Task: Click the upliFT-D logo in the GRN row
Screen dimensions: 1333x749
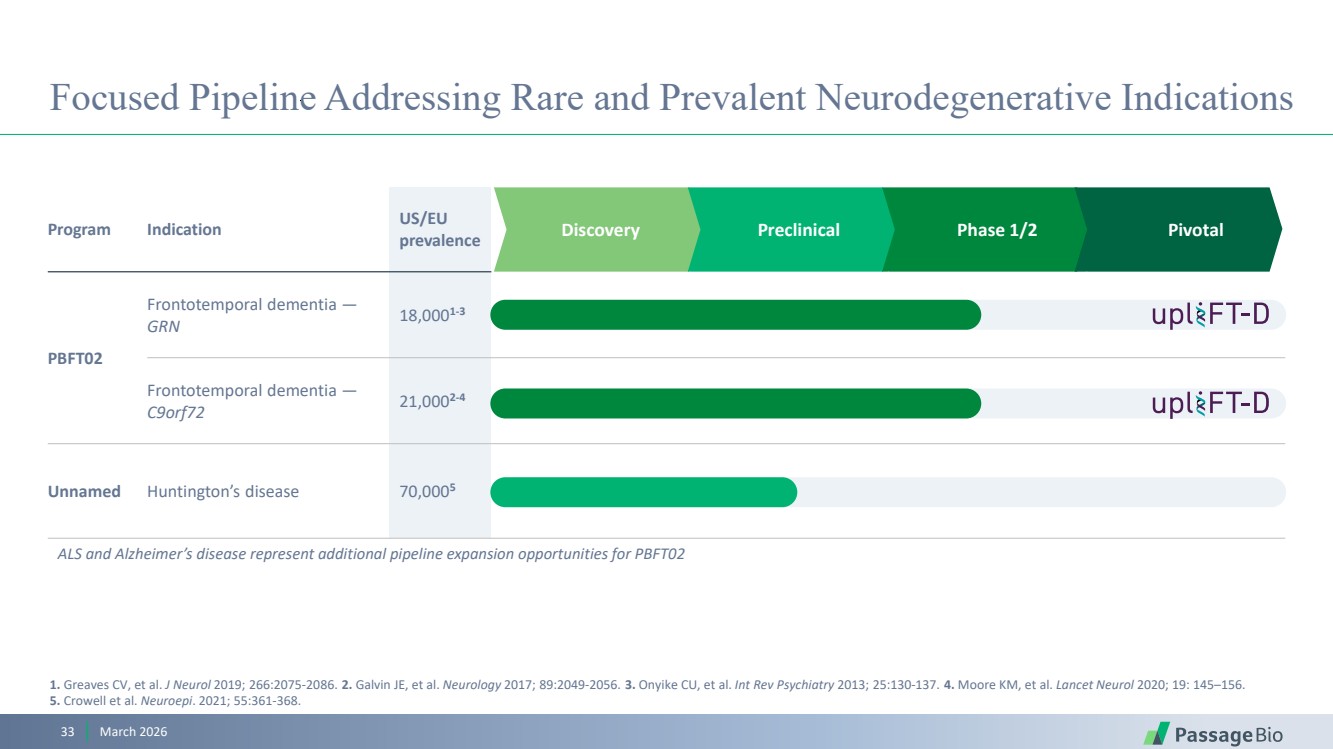Action: tap(1210, 315)
